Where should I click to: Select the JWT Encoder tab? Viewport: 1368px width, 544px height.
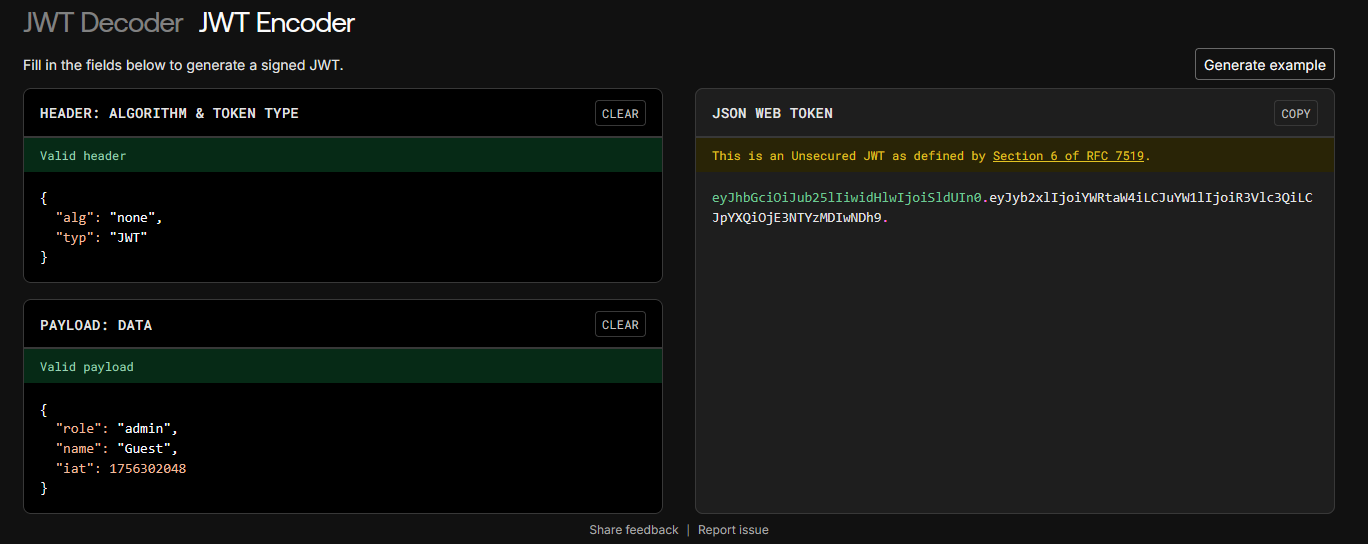pyautogui.click(x=277, y=22)
